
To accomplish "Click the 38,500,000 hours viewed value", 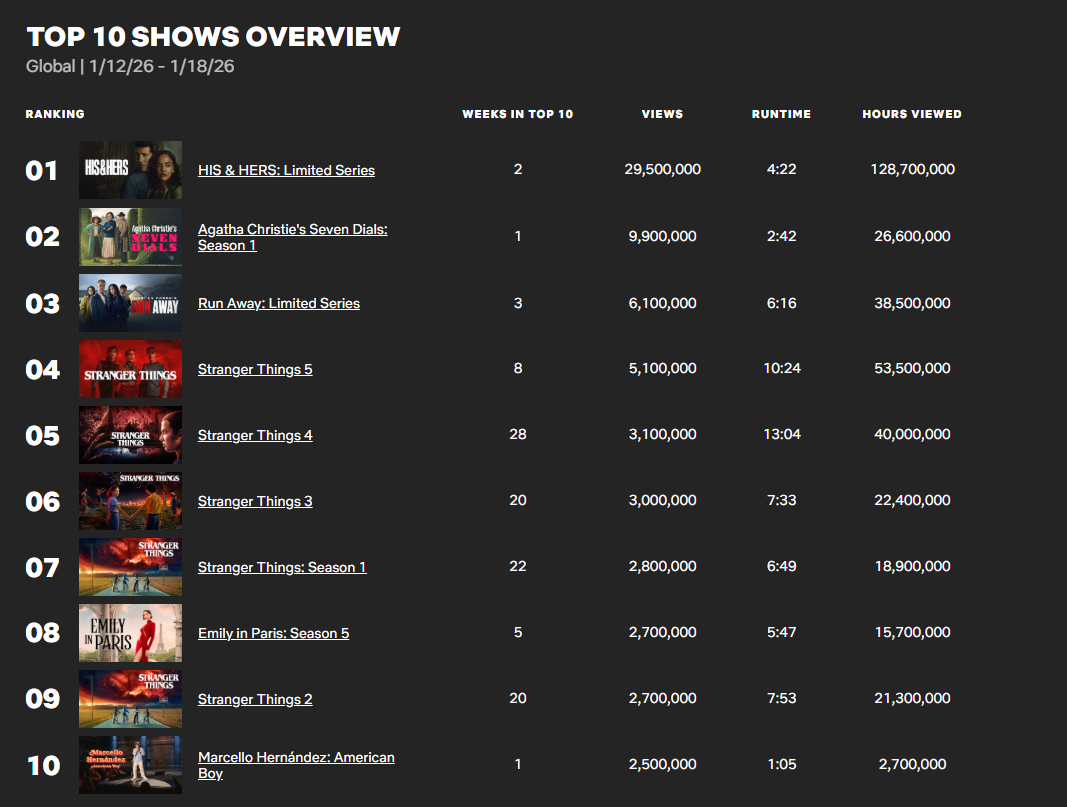I will (x=913, y=303).
